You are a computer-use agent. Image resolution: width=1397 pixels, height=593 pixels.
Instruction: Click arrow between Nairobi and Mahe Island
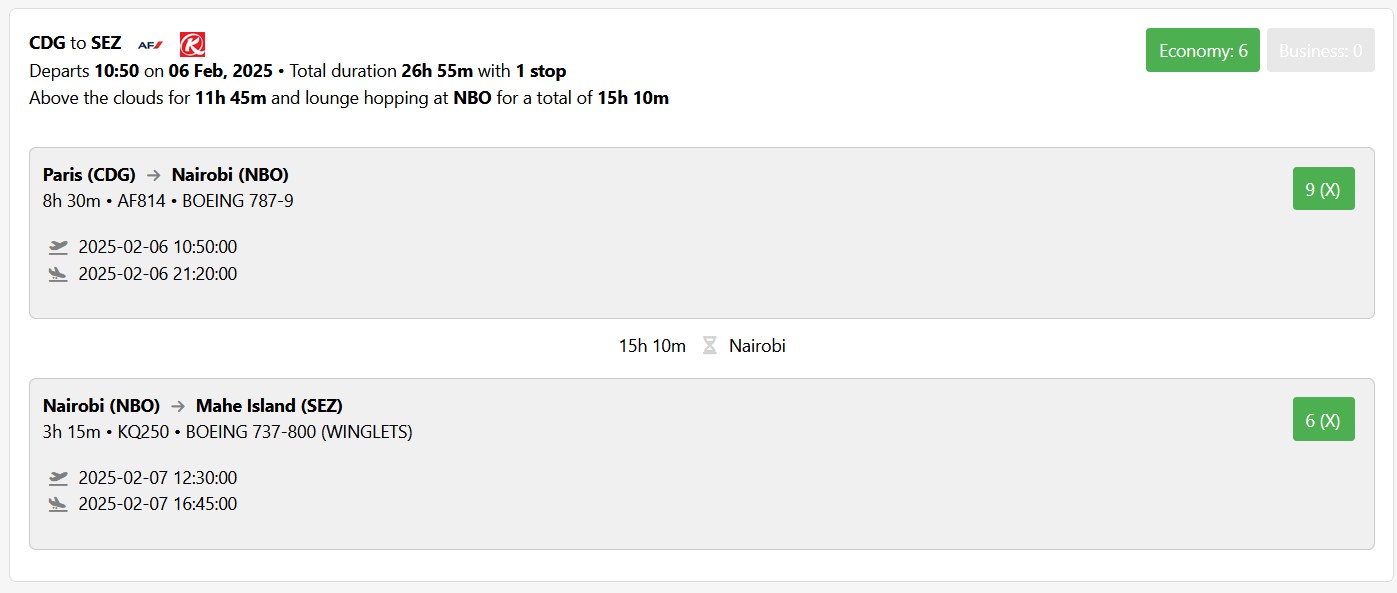[x=177, y=406]
